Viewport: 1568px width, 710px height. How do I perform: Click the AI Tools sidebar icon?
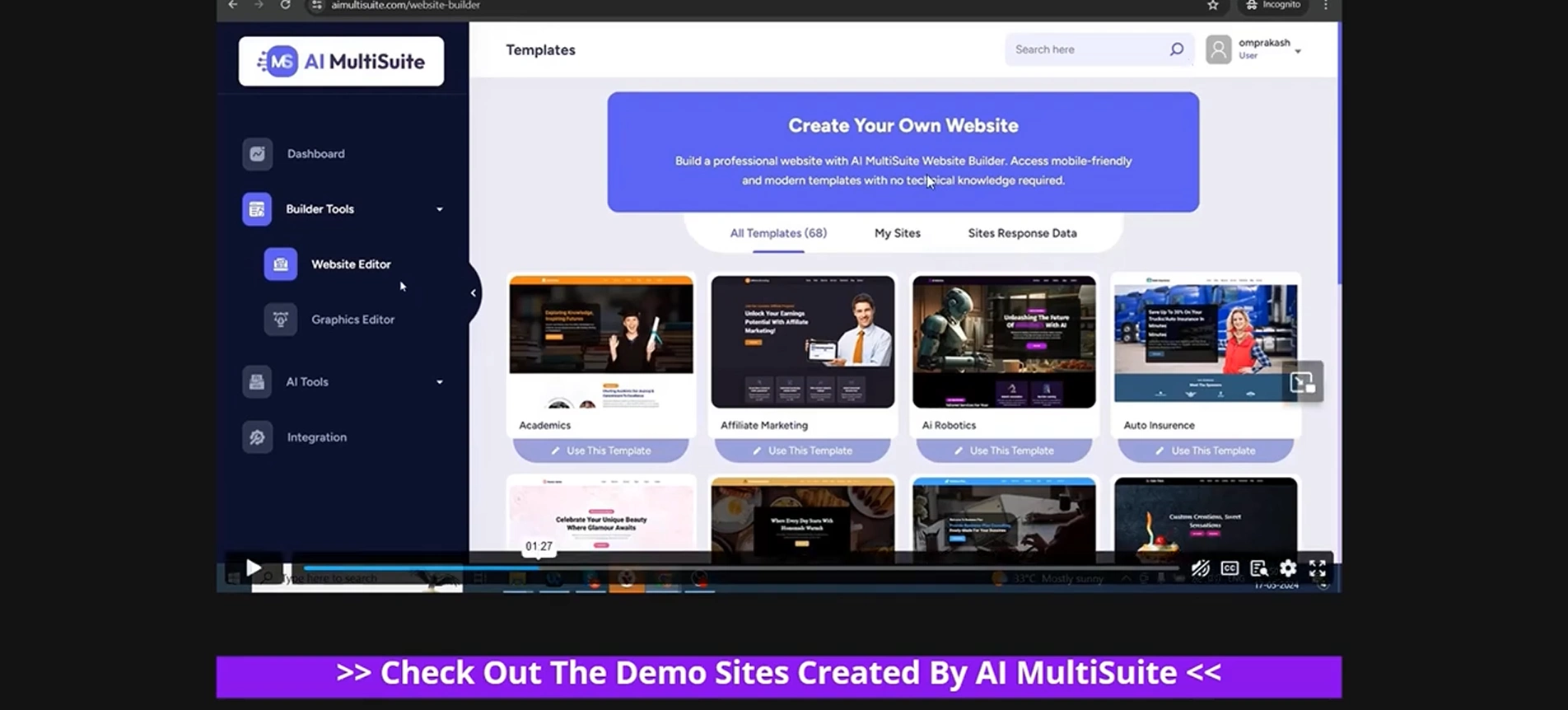[257, 382]
